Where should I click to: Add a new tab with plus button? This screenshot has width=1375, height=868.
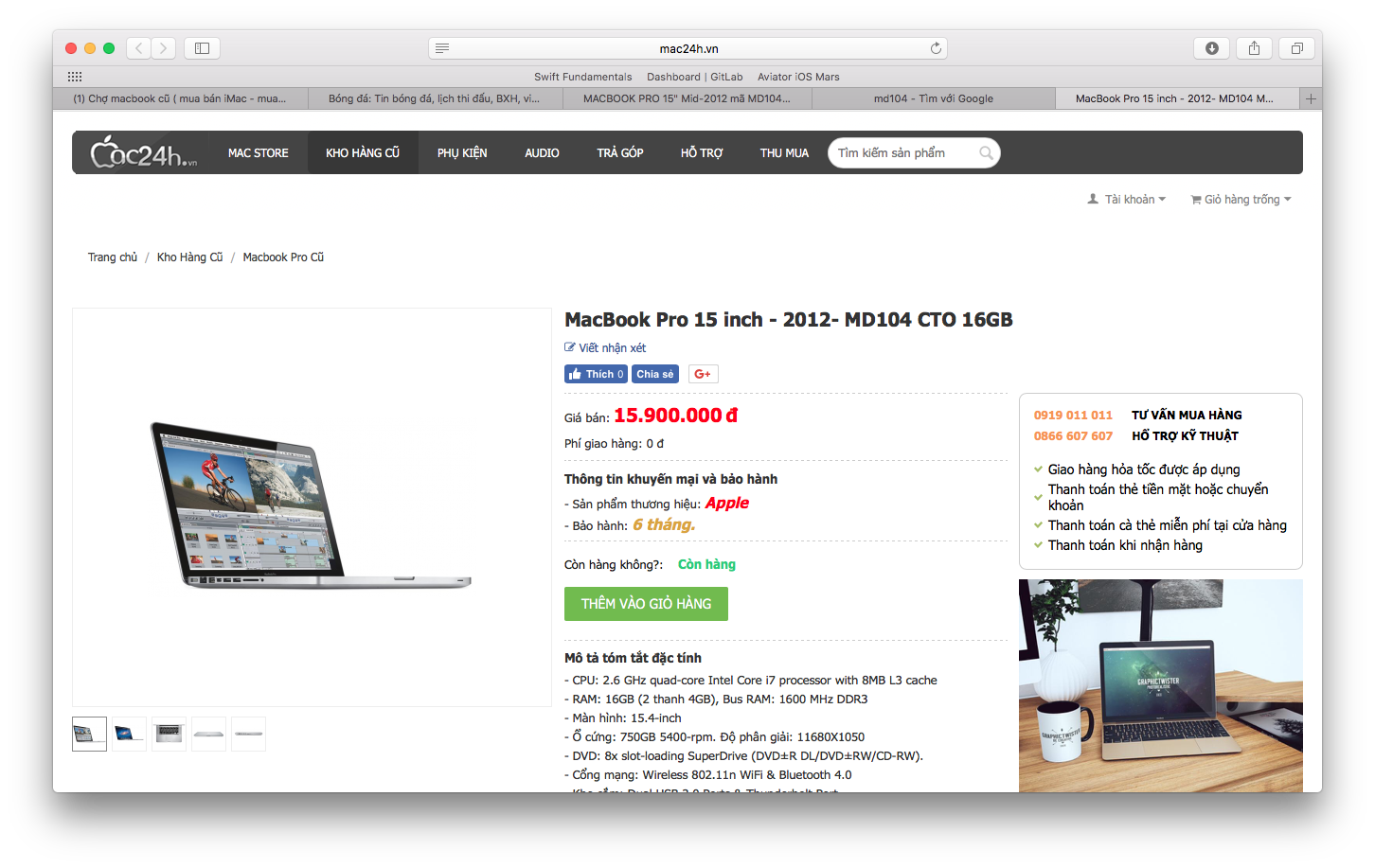pyautogui.click(x=1311, y=98)
